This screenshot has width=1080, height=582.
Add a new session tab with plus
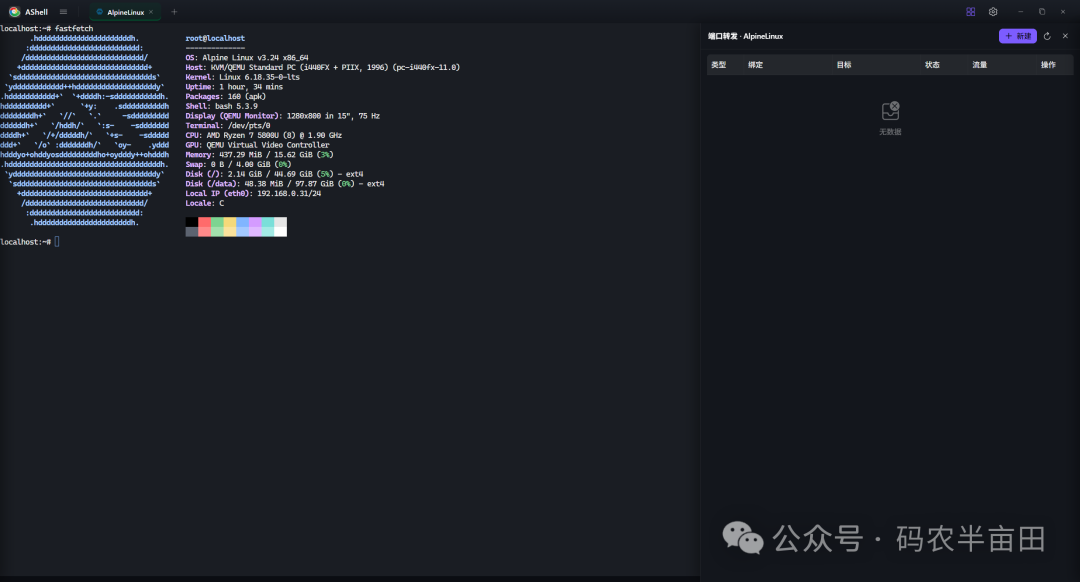pyautogui.click(x=174, y=12)
